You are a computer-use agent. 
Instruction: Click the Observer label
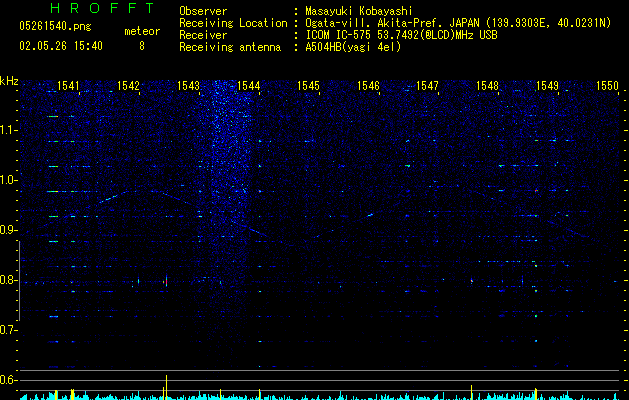pyautogui.click(x=203, y=11)
